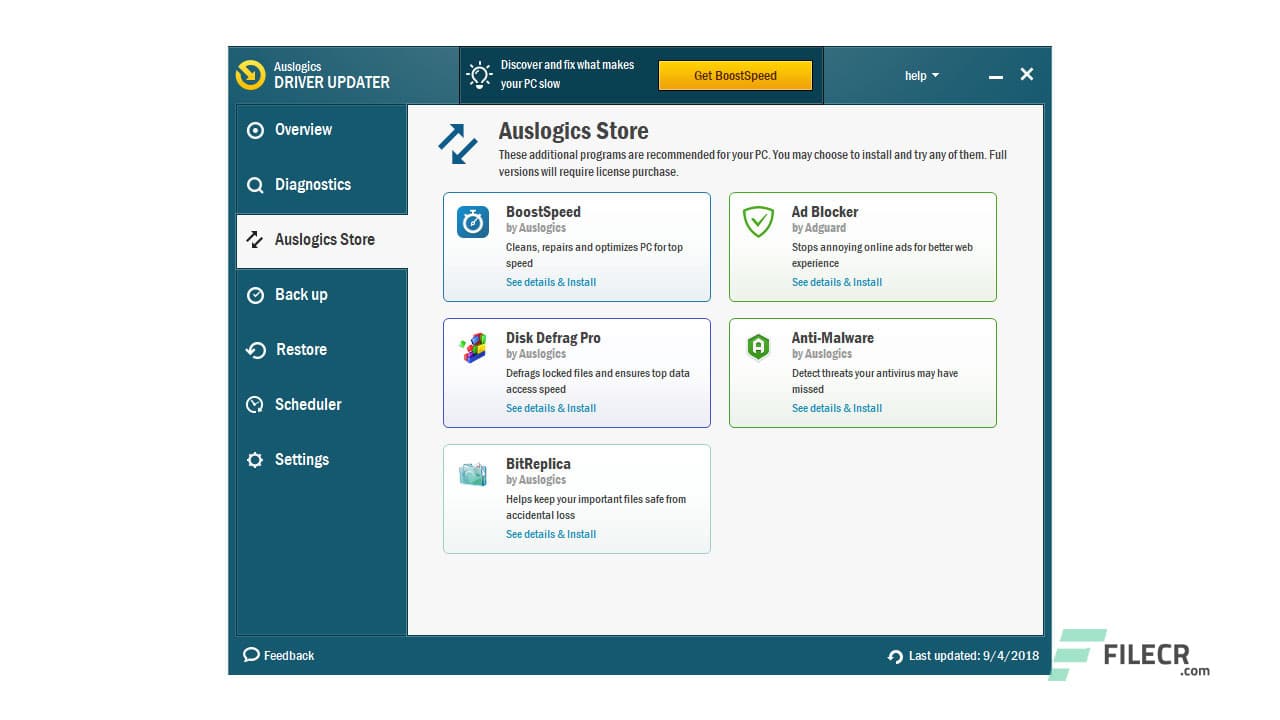Switch to the Auslogics Store section
Screen dimensions: 1280x720
coord(322,239)
